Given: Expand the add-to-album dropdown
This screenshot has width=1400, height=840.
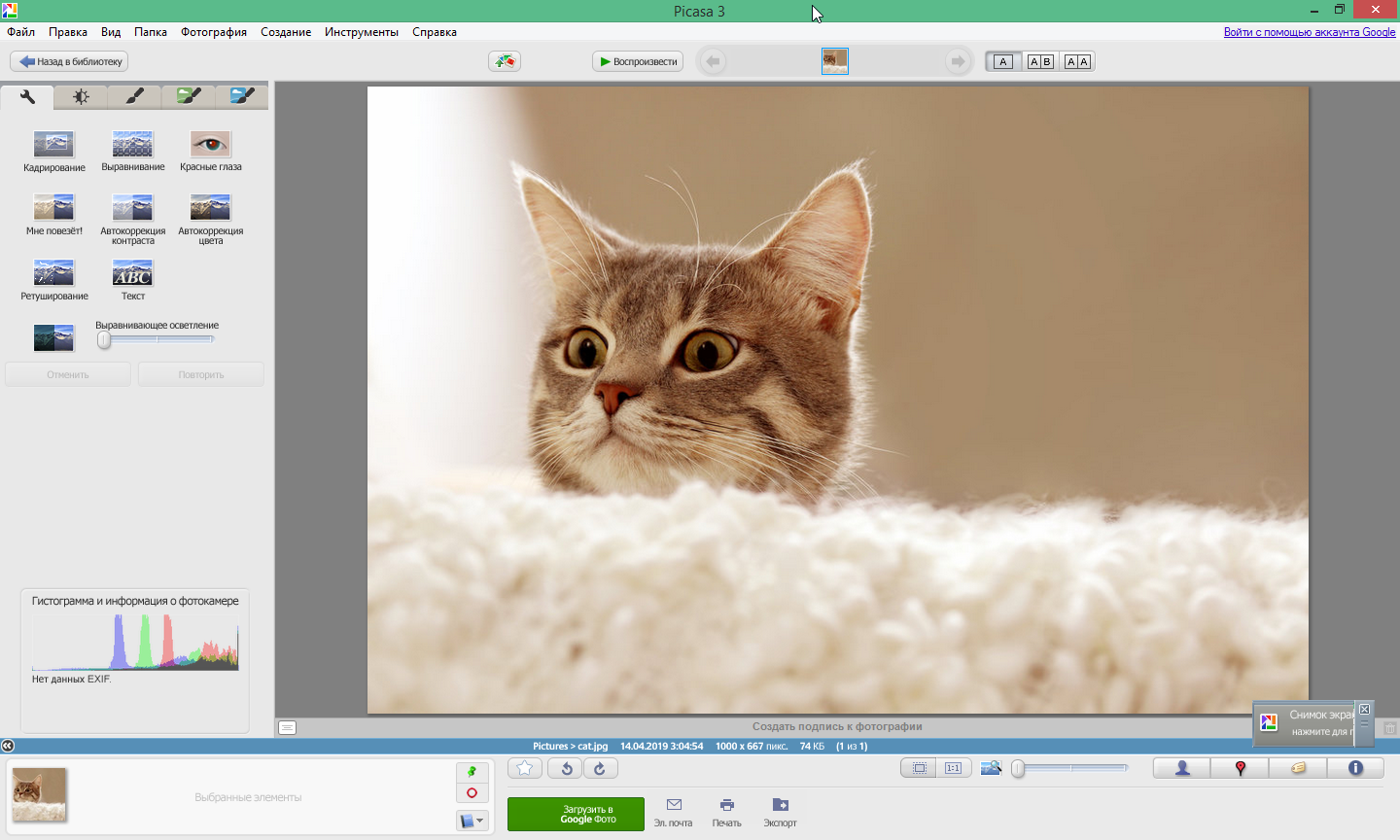Looking at the screenshot, I should [x=472, y=821].
